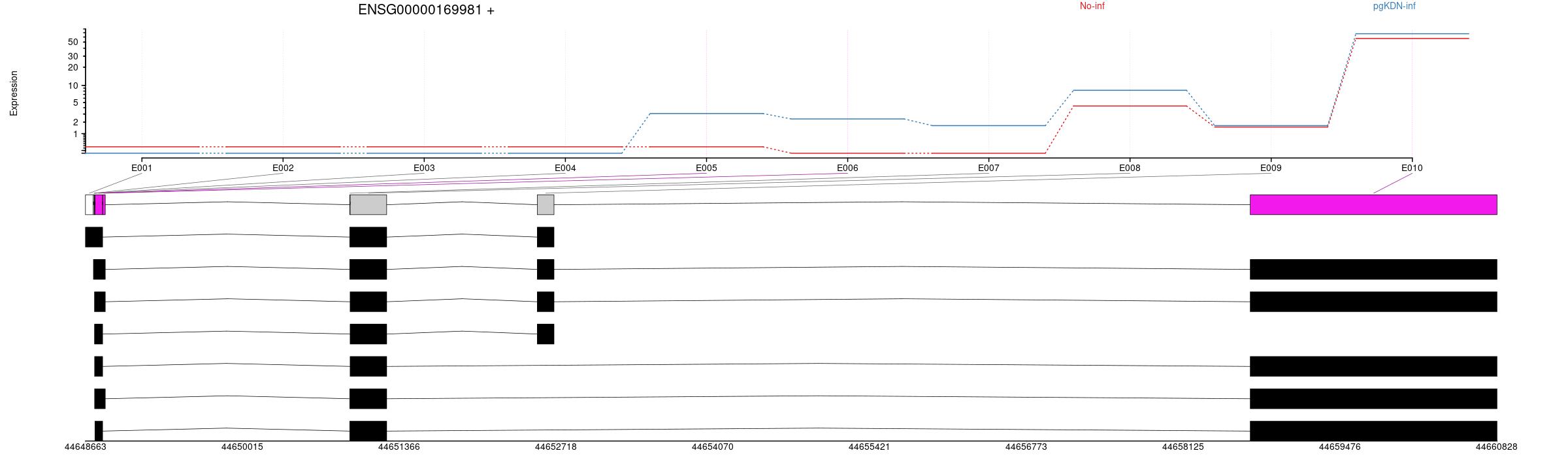Click exon label E003
Viewport: 1568px width, 457px height.
coord(424,168)
